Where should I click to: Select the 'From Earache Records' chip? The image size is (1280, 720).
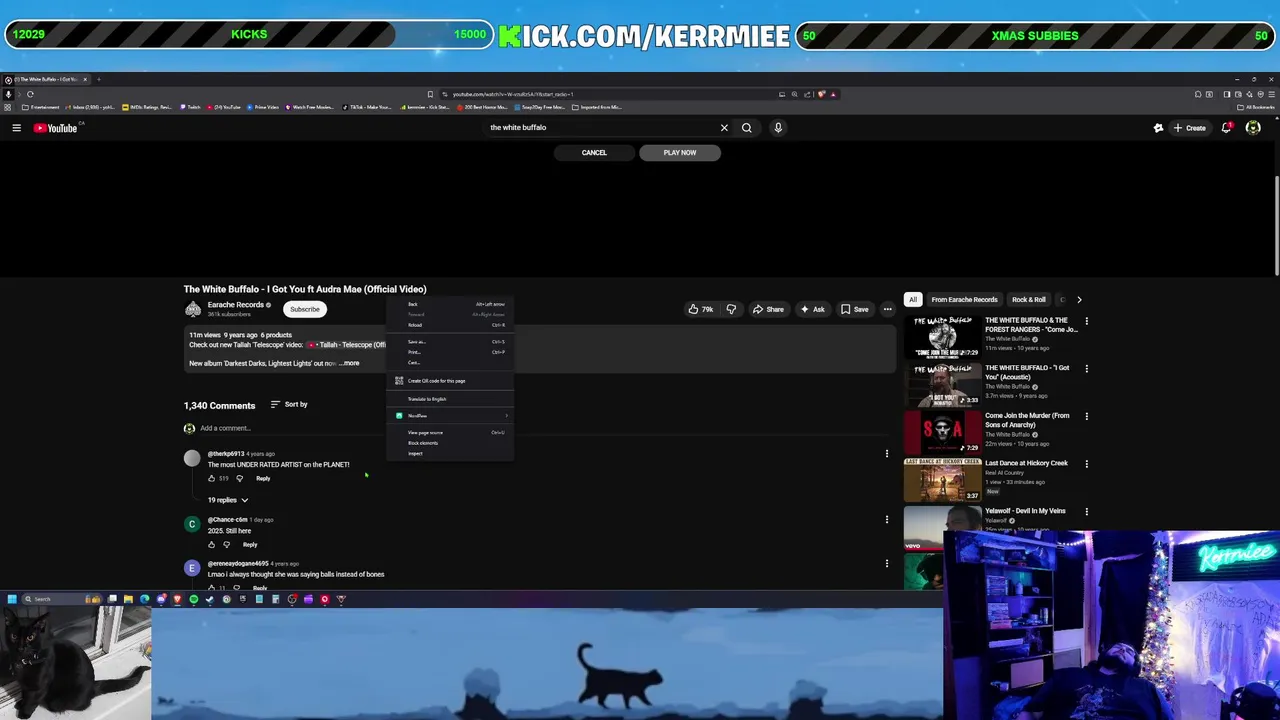[x=964, y=300]
